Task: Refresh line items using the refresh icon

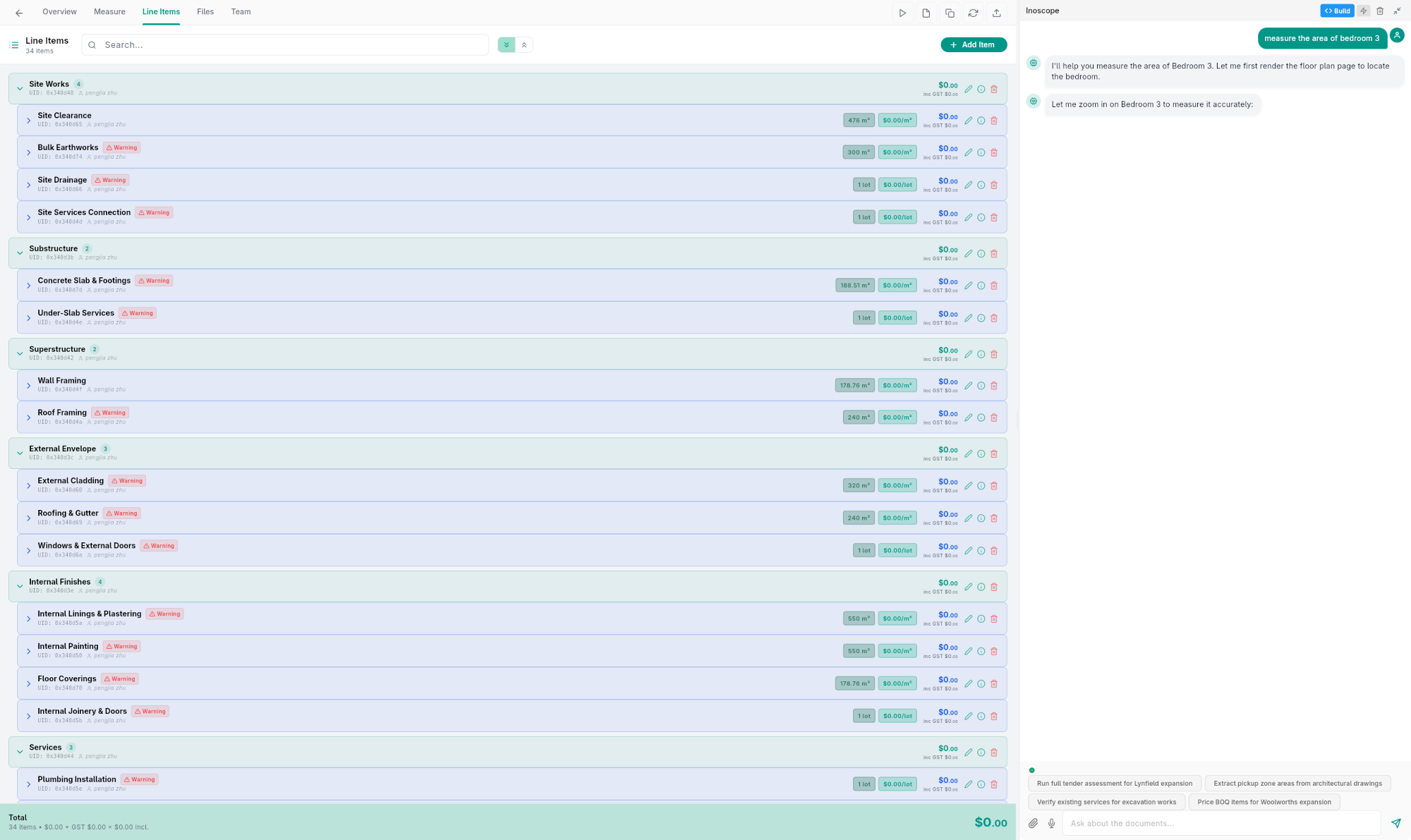Action: pos(974,13)
